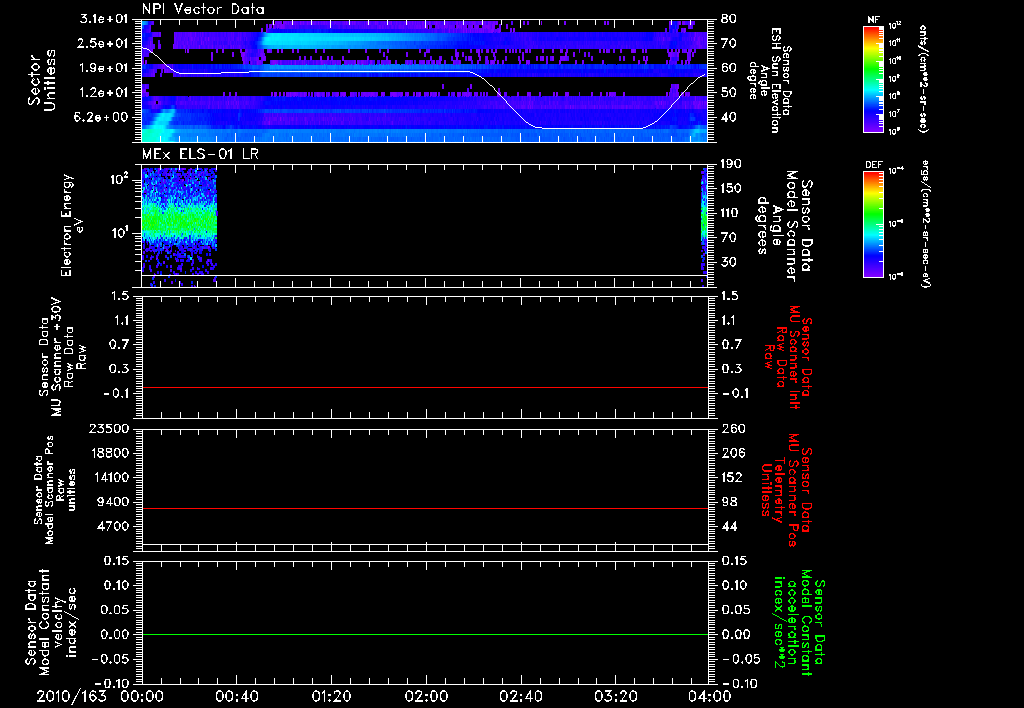Select red "MU Scanner Pos Telemetry" axis title
This screenshot has width=1024, height=708.
tap(787, 490)
